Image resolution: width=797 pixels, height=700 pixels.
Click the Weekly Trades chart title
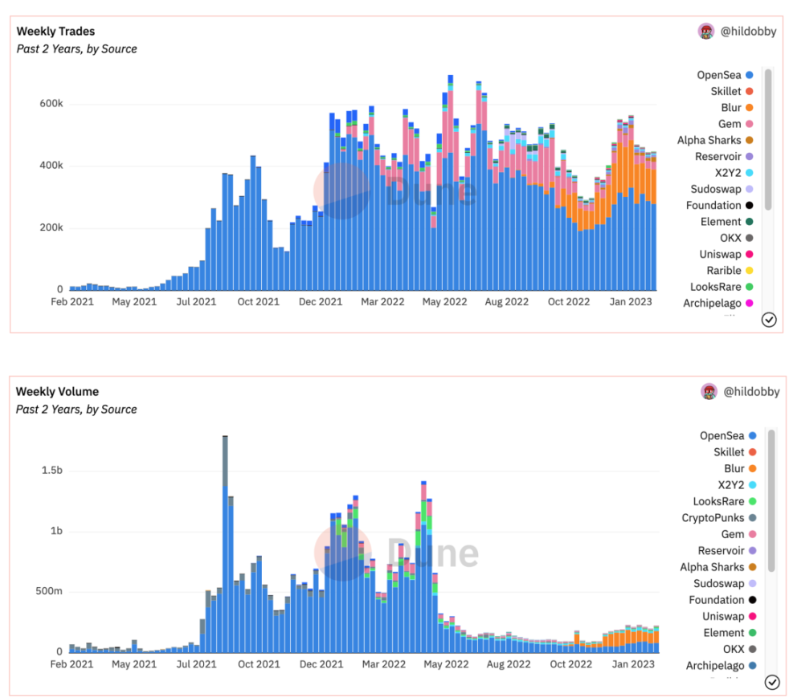pos(55,32)
